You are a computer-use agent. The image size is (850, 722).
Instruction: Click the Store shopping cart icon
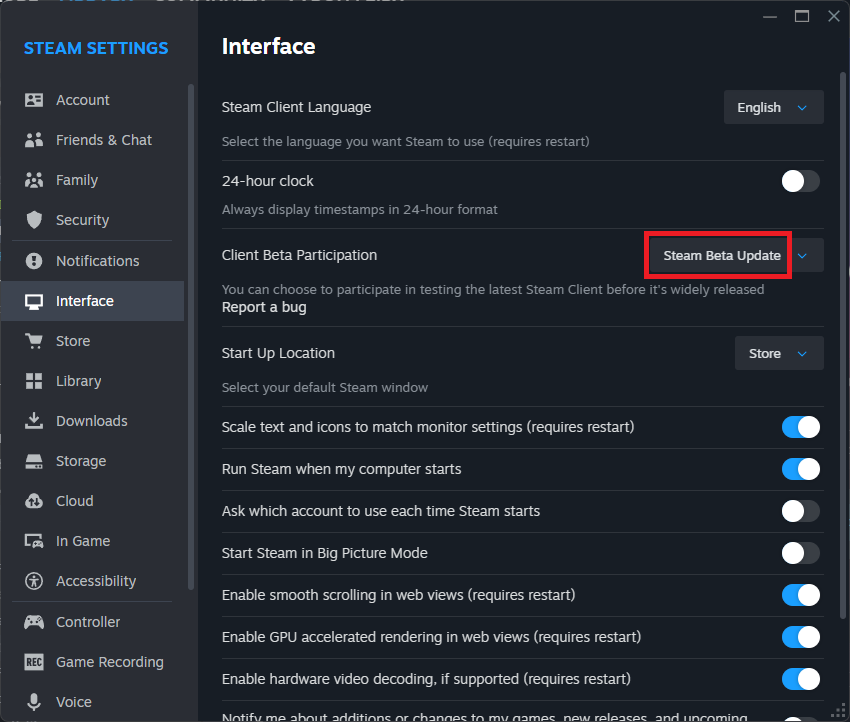pos(34,341)
